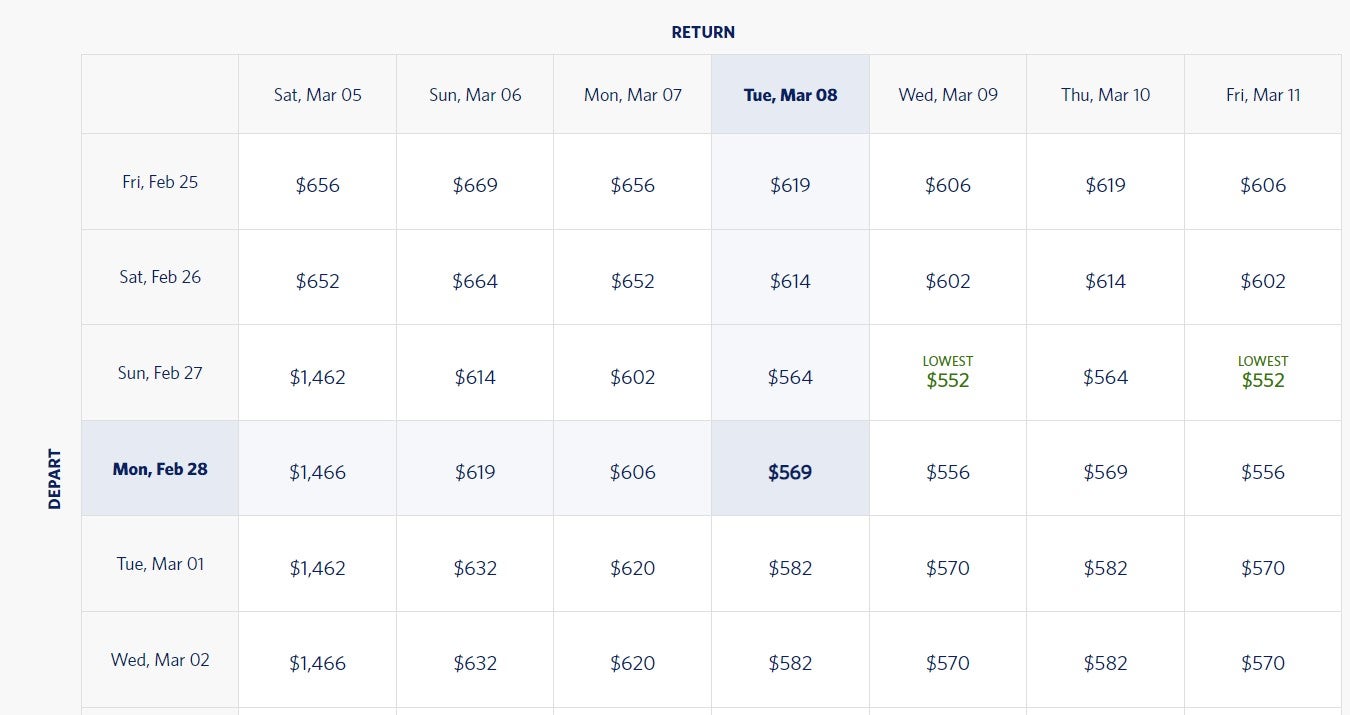
Task: Choose $632 fare departing Tue, Mar 01 returning Sun, Mar 06
Action: pyautogui.click(x=475, y=563)
